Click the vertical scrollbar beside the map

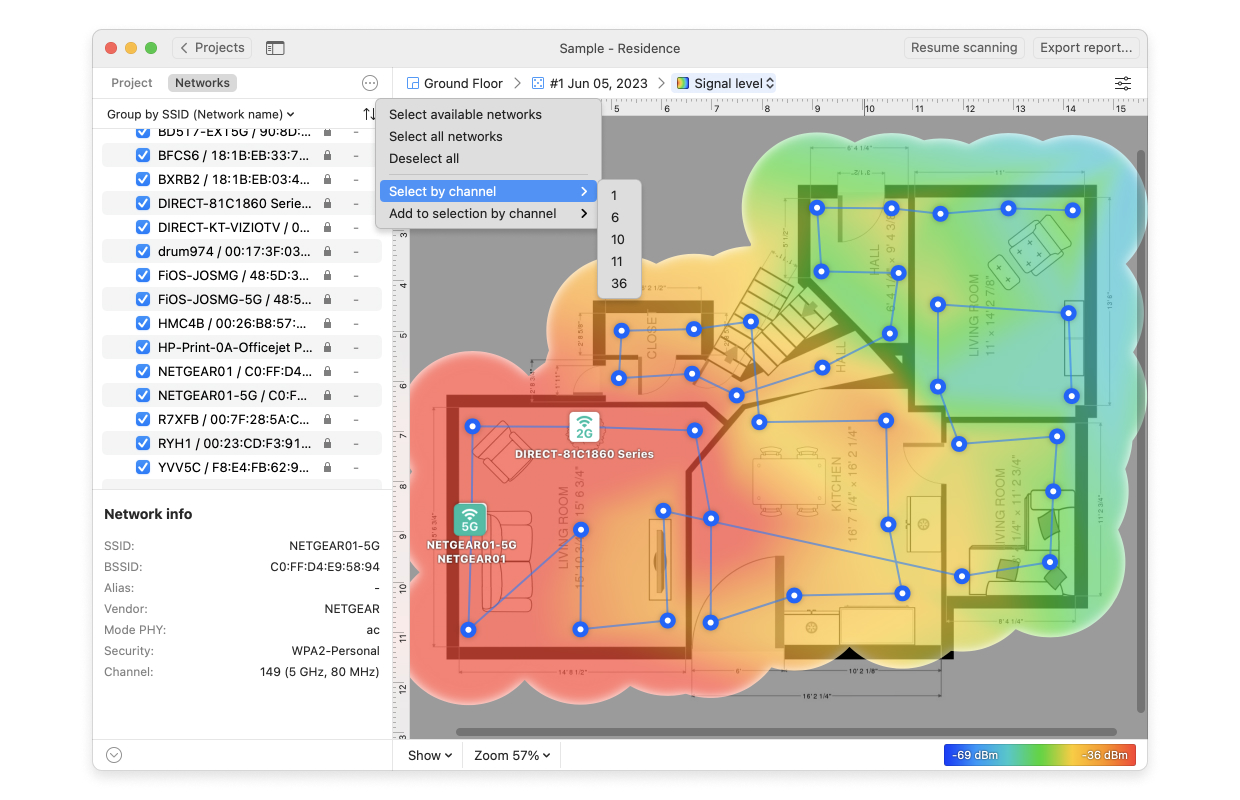pos(1141,430)
